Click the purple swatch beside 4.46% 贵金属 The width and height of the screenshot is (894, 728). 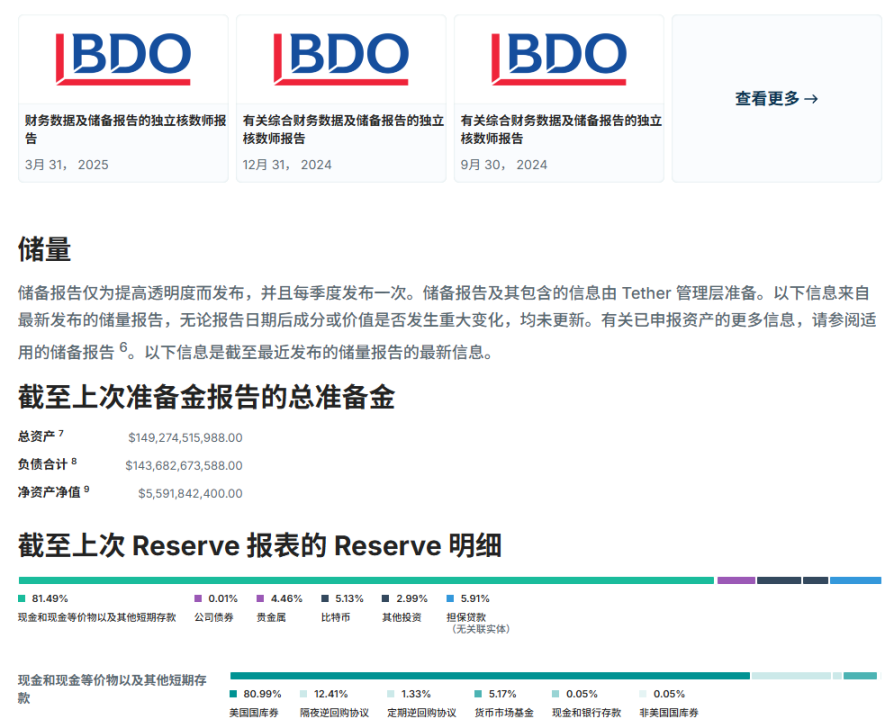pyautogui.click(x=261, y=599)
